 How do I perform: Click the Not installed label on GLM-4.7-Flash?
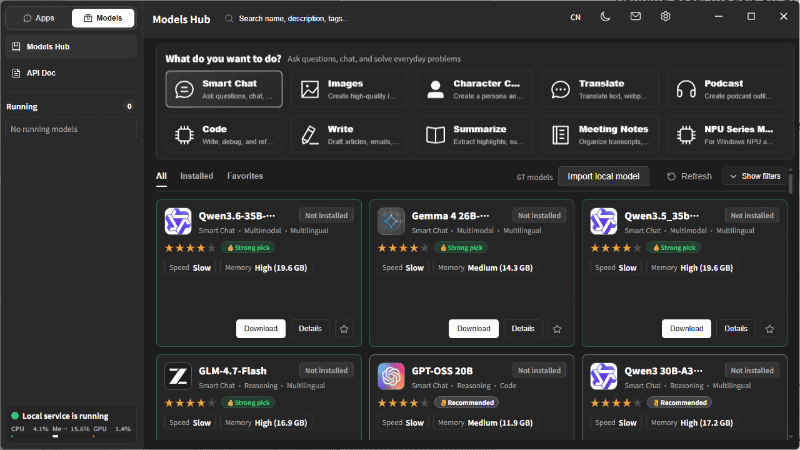click(326, 370)
